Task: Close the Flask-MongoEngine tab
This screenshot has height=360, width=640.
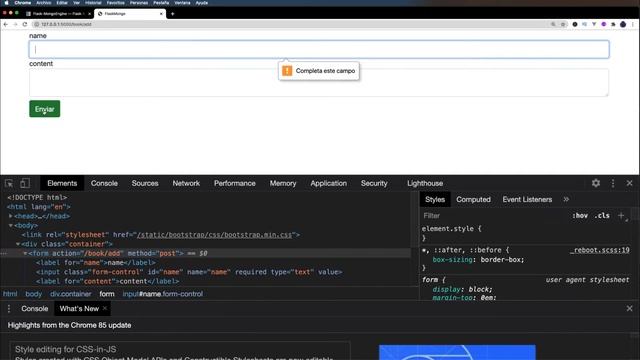Action: pos(89,14)
